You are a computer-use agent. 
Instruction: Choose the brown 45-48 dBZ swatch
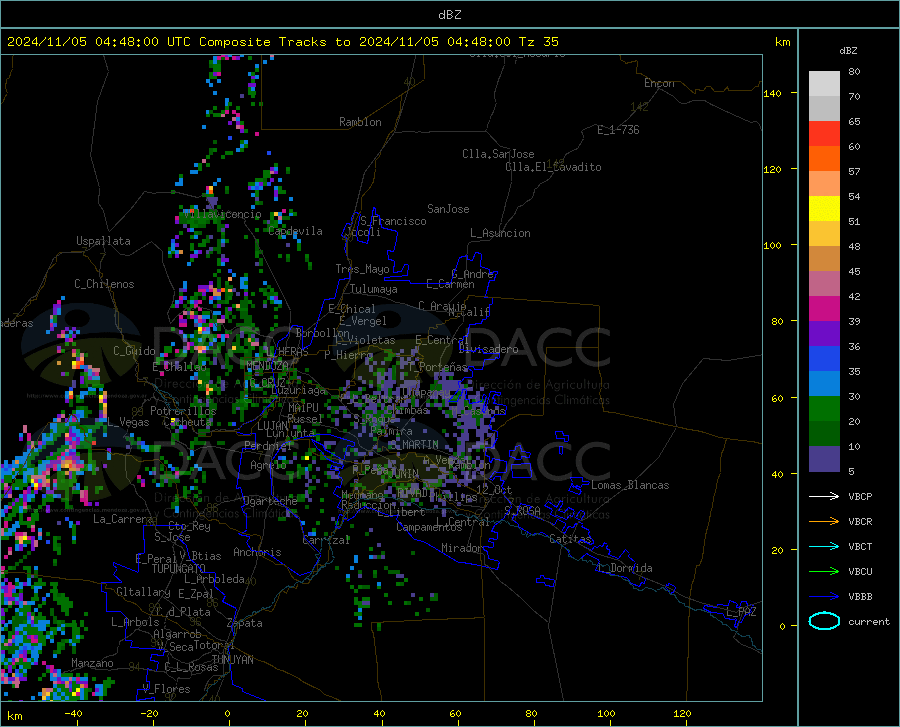tap(824, 259)
